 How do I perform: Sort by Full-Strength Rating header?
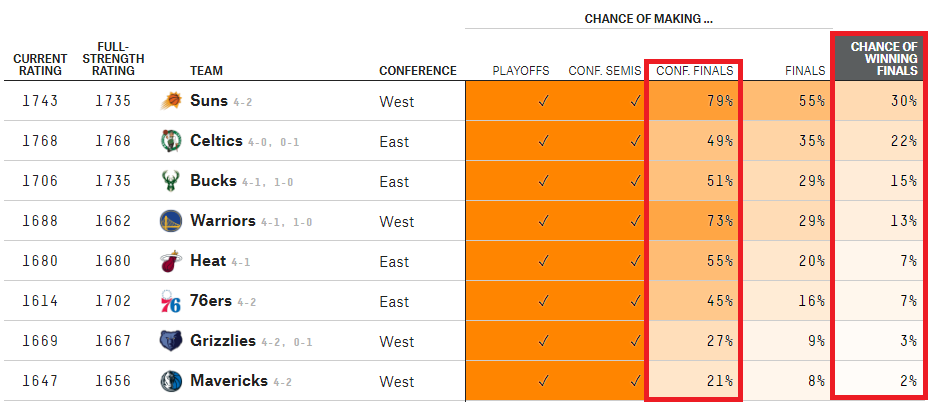[120, 58]
